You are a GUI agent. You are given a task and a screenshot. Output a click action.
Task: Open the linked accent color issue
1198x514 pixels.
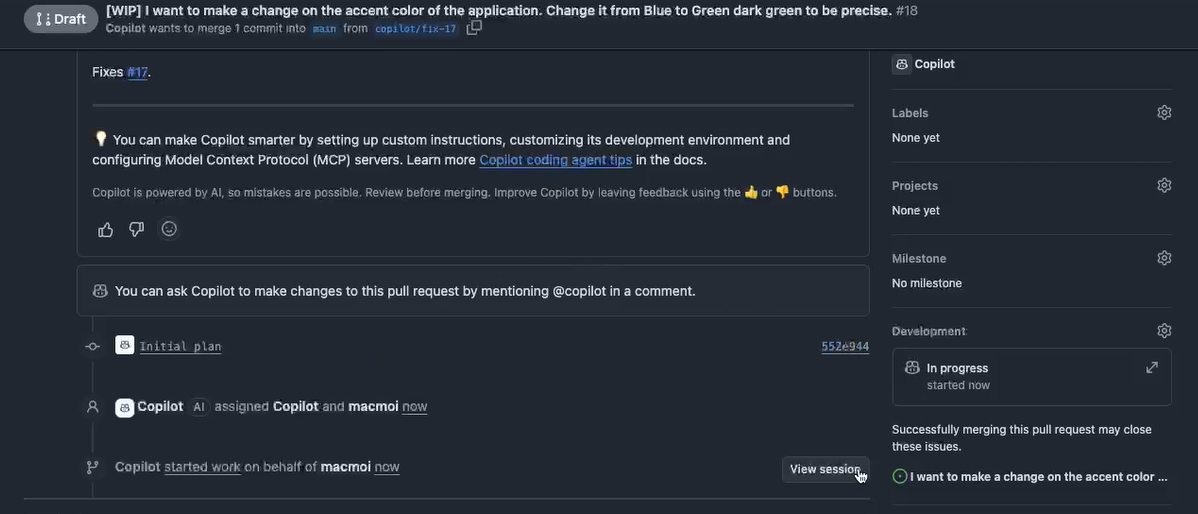(1038, 477)
